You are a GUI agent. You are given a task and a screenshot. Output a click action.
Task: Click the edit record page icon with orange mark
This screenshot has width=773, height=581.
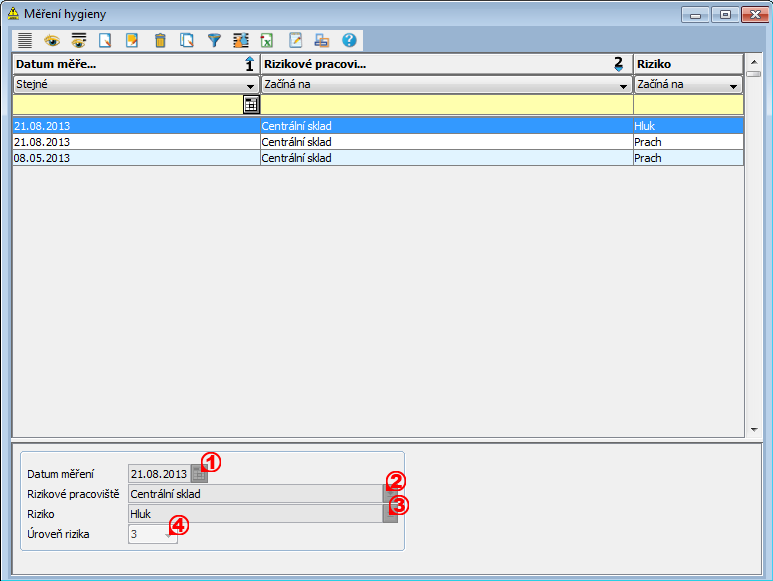click(x=132, y=41)
